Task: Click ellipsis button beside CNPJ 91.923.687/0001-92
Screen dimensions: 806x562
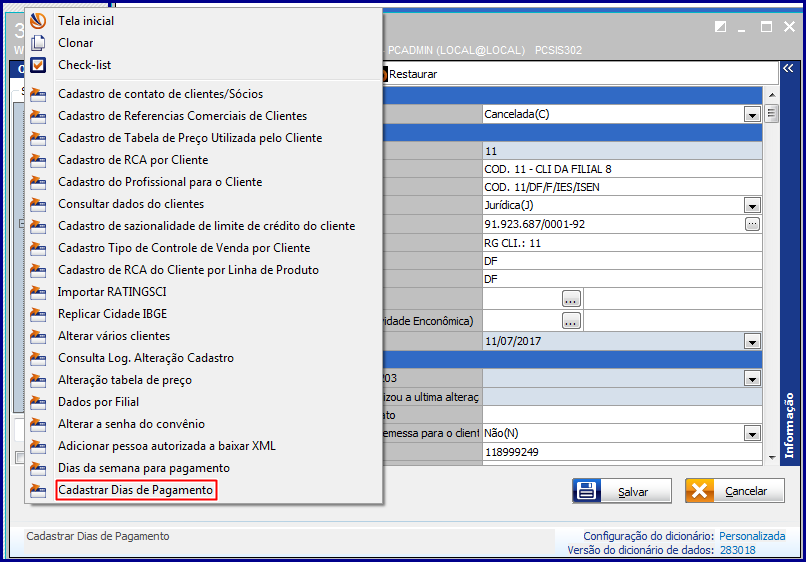Action: coord(752,224)
